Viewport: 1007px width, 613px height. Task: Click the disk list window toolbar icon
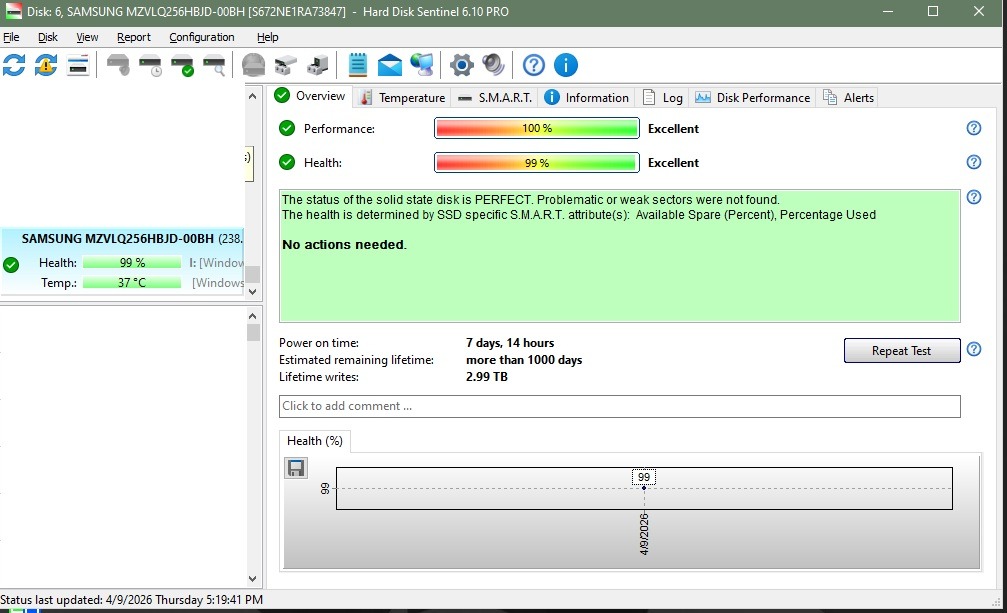click(78, 65)
